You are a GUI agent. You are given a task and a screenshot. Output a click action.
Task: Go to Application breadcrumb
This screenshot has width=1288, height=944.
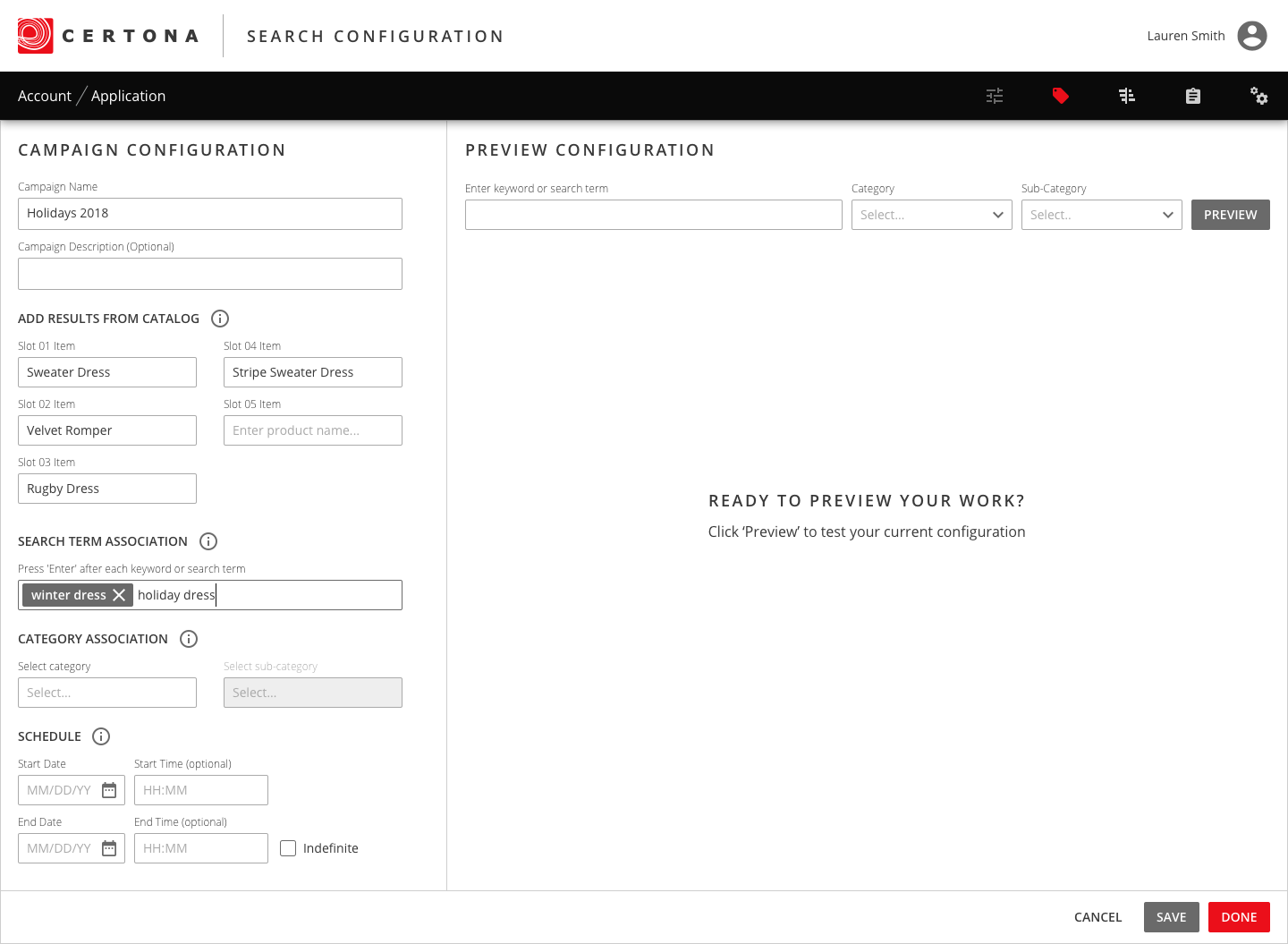128,96
